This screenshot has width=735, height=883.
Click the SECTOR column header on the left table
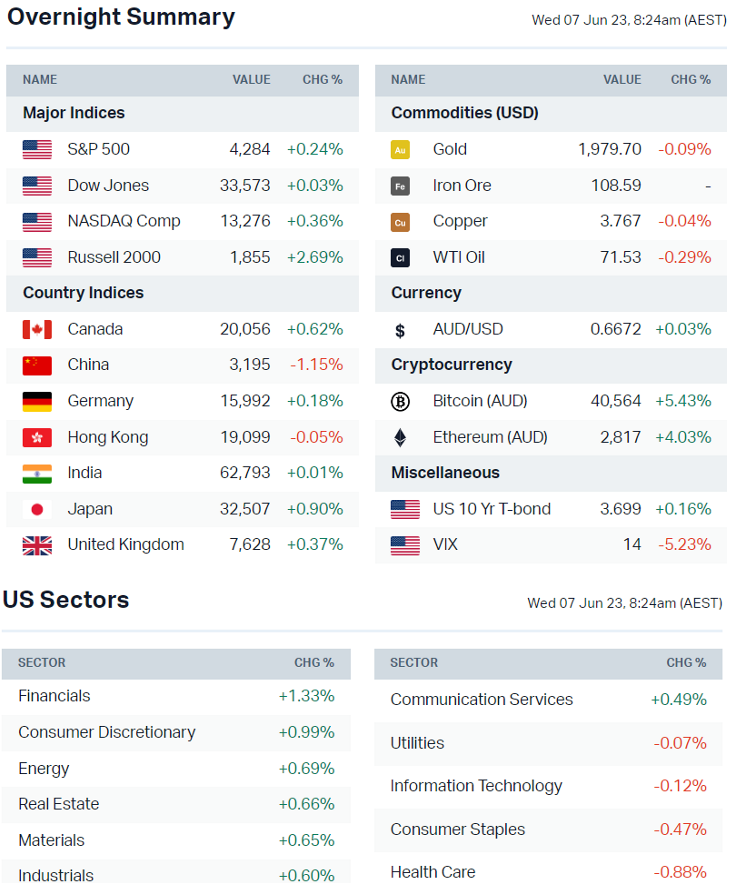pyautogui.click(x=42, y=663)
